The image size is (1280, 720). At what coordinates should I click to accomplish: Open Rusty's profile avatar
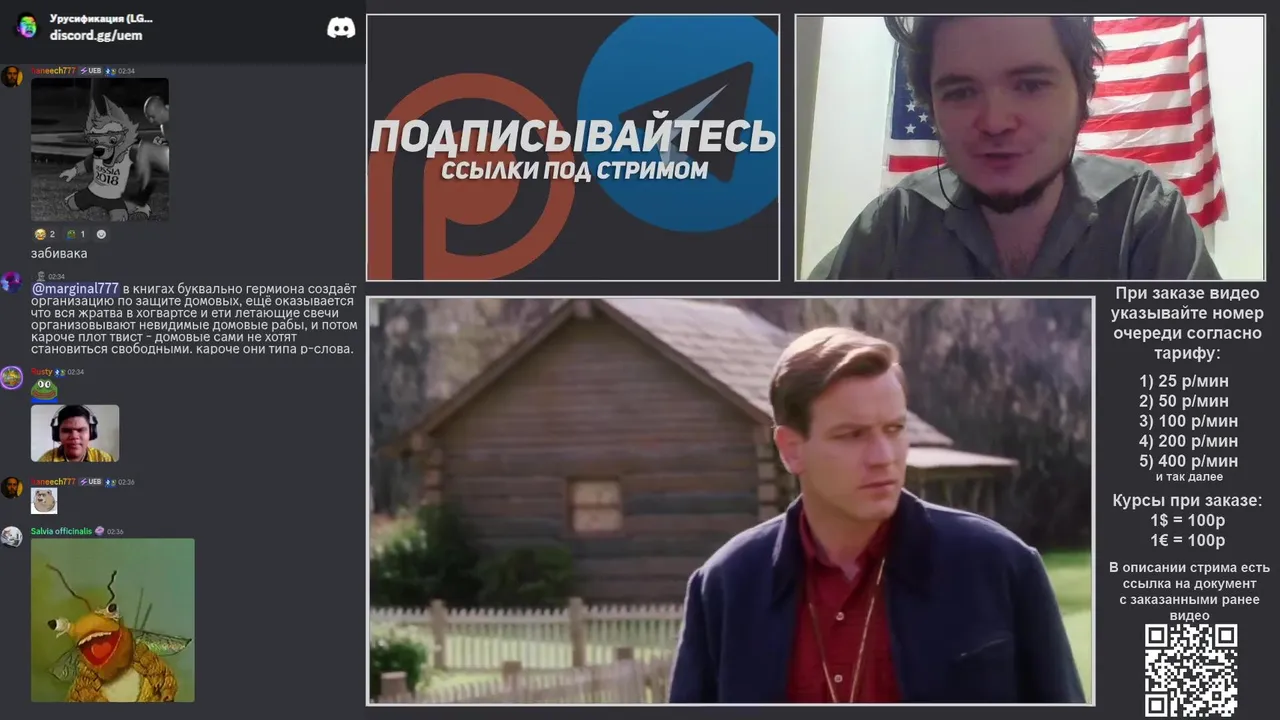[x=11, y=377]
